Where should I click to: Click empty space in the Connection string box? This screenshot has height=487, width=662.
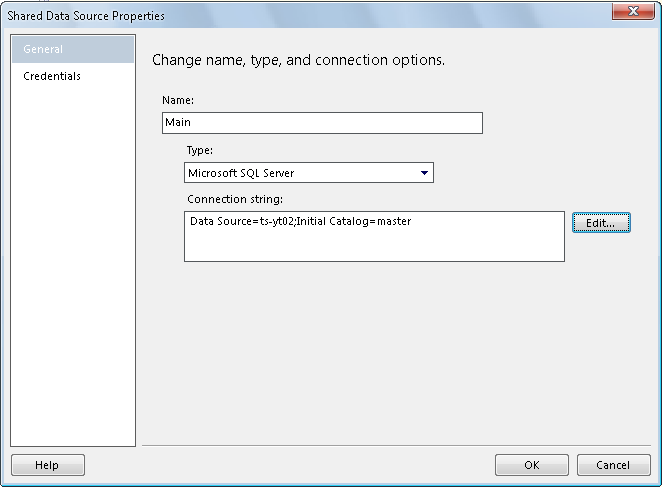pyautogui.click(x=374, y=247)
